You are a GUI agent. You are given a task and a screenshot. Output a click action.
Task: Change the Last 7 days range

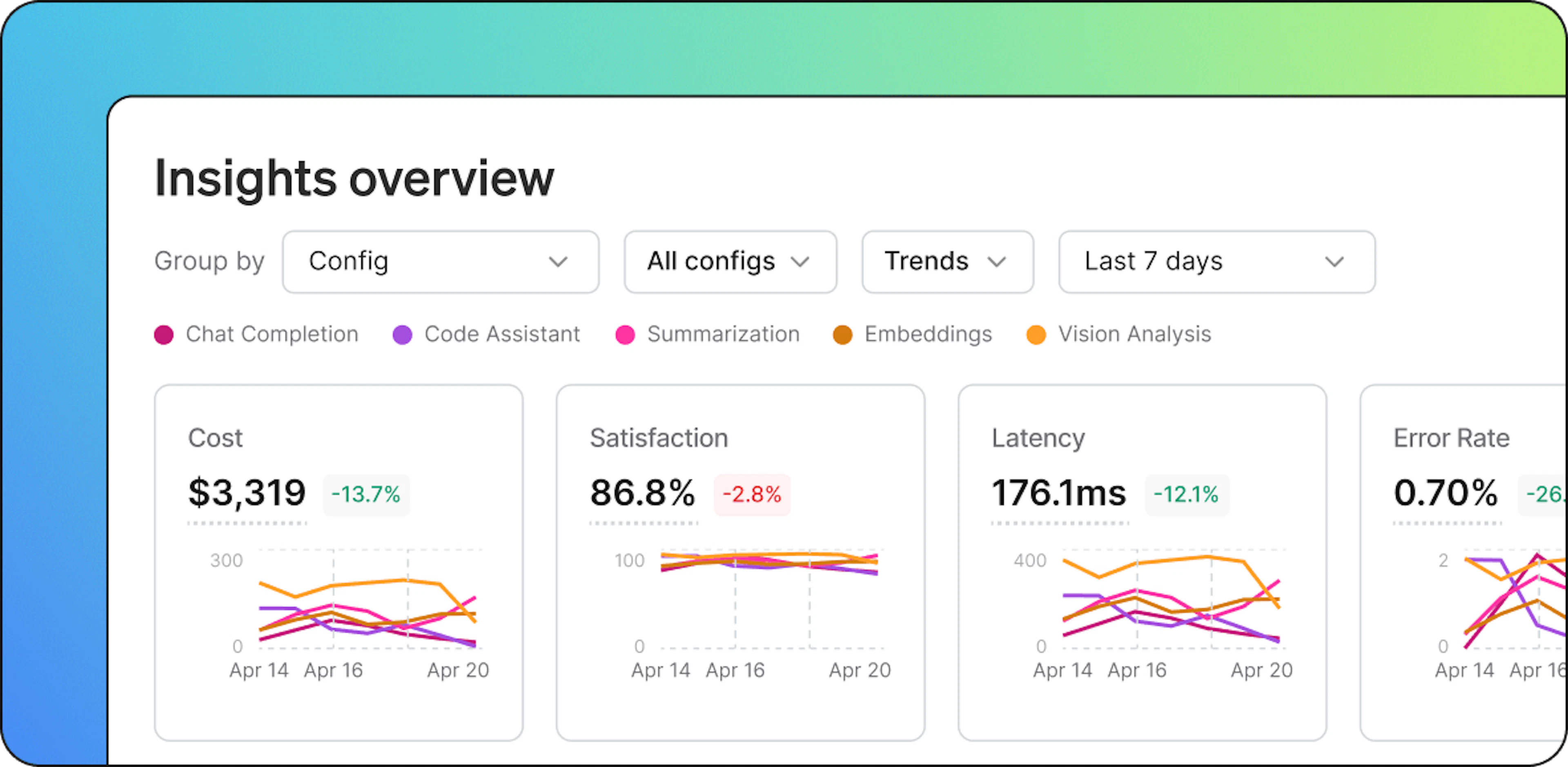(x=1217, y=262)
